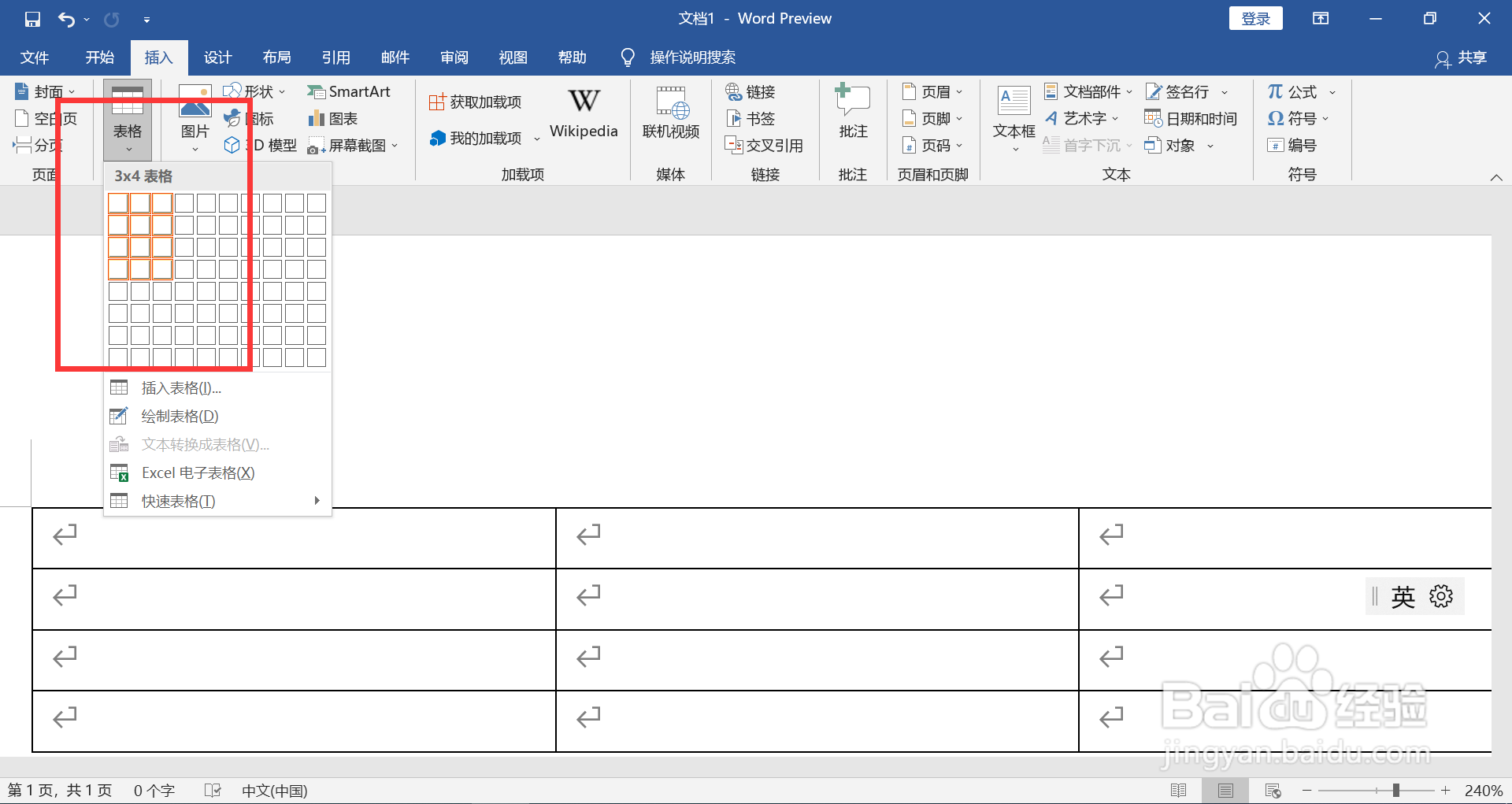This screenshot has height=804, width=1512.
Task: Insert a 符号 symbol
Action: click(x=1298, y=119)
